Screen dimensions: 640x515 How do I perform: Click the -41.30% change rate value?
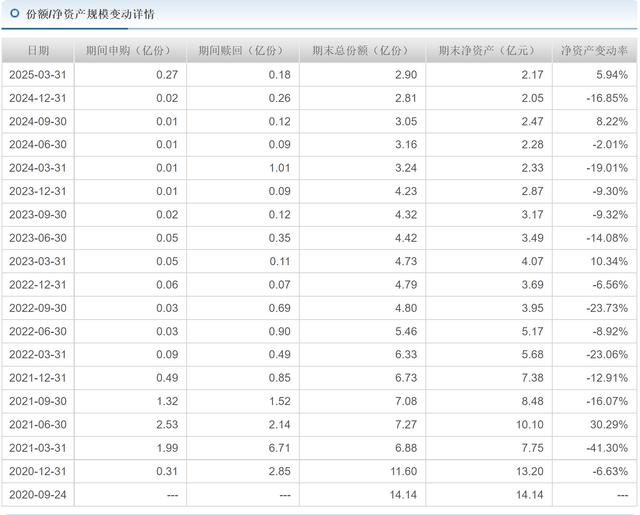pyautogui.click(x=607, y=448)
